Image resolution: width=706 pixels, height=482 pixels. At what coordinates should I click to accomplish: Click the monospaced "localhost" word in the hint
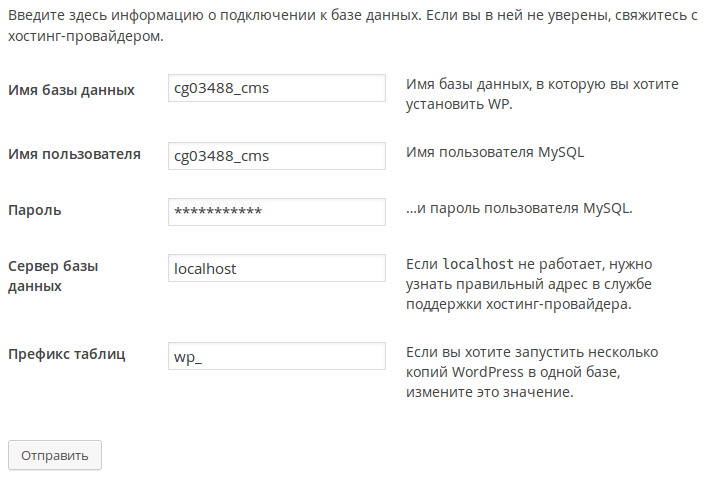pos(479,264)
